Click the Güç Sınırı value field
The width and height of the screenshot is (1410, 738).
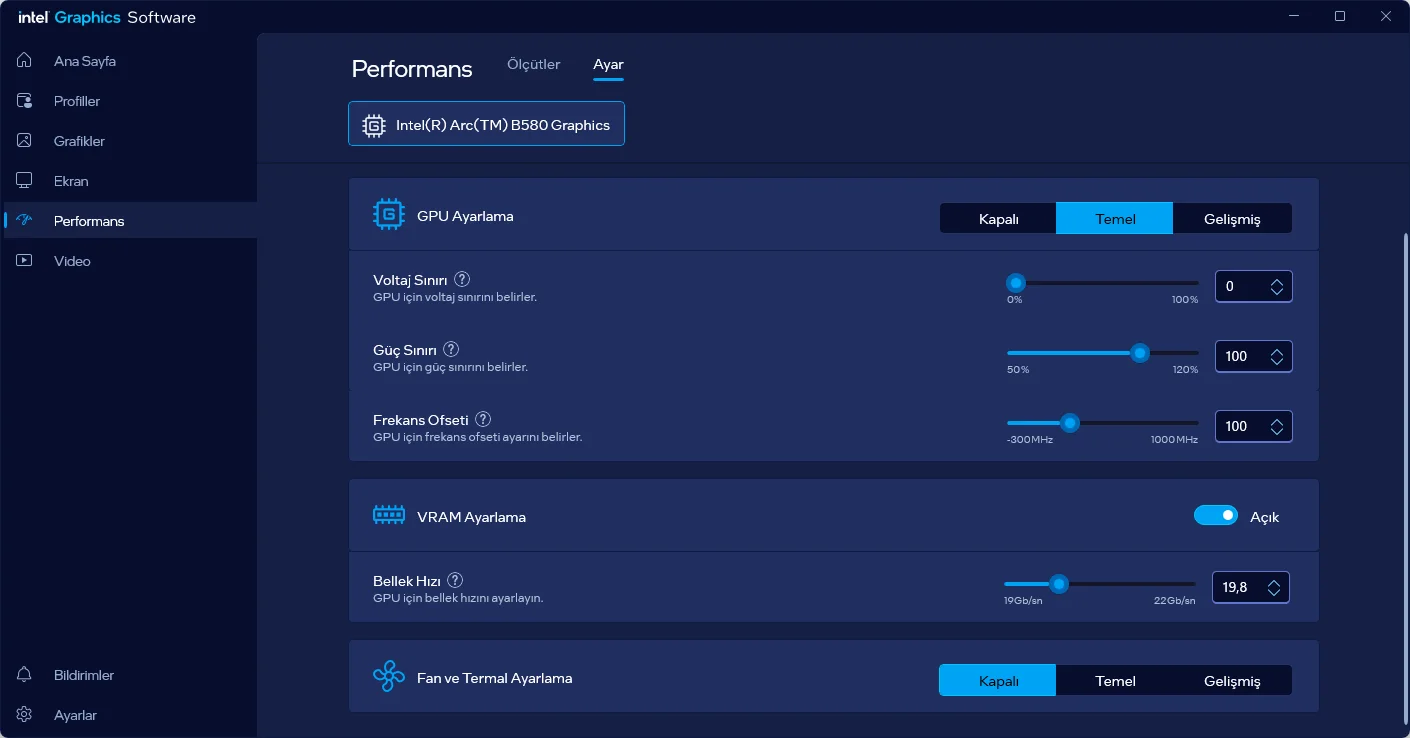point(1254,357)
